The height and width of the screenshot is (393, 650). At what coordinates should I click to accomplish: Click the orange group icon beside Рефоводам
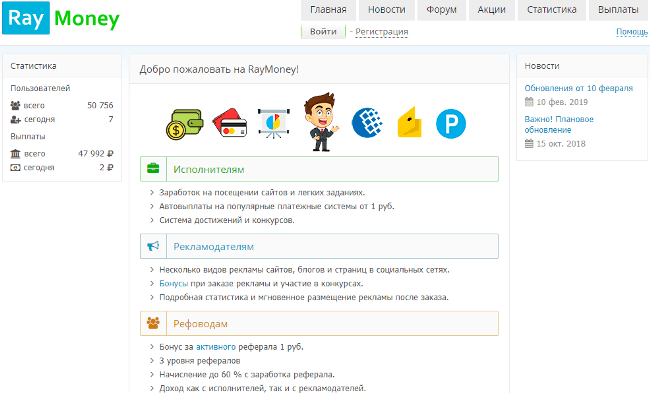point(153,323)
